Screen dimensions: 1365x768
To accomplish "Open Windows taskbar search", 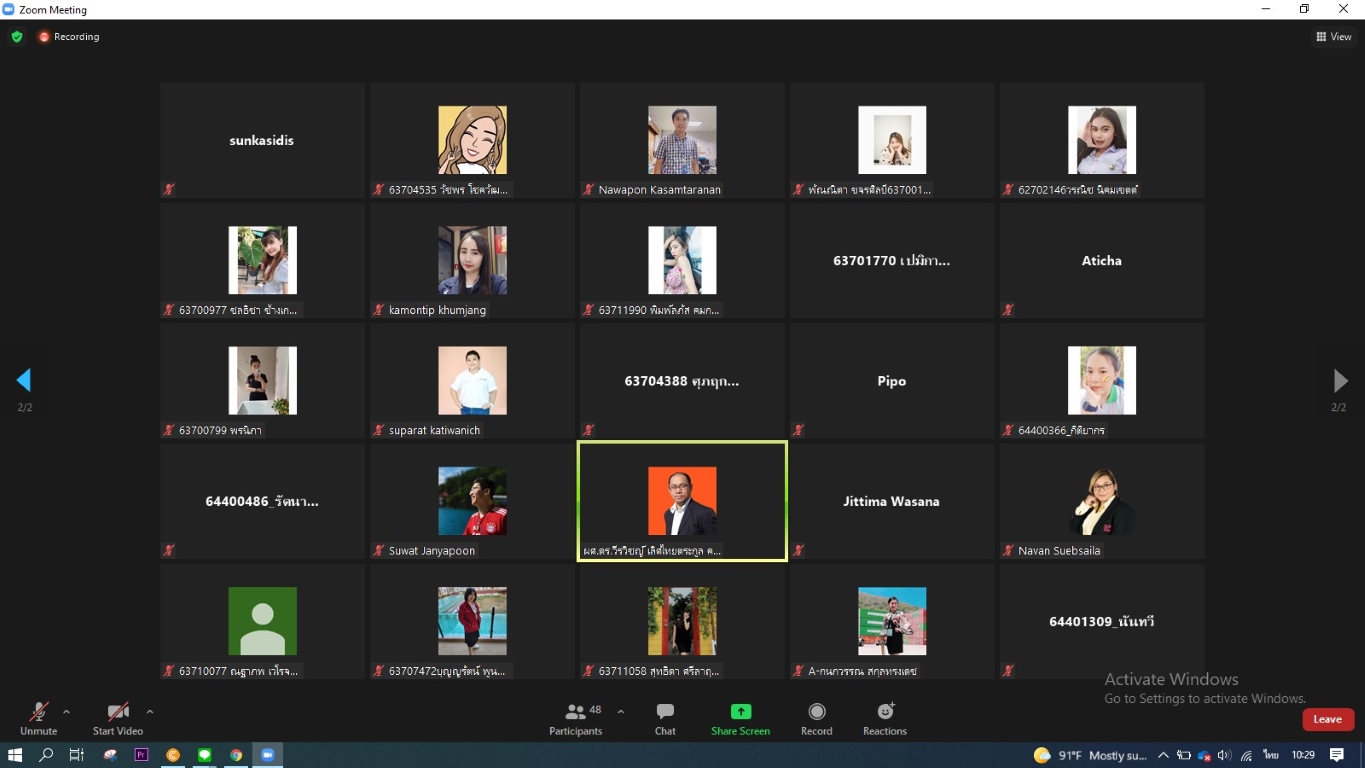I will 46,755.
